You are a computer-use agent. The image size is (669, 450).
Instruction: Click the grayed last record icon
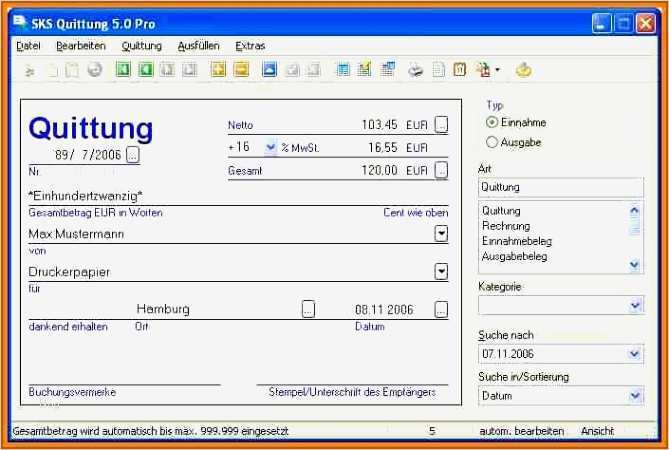point(189,70)
